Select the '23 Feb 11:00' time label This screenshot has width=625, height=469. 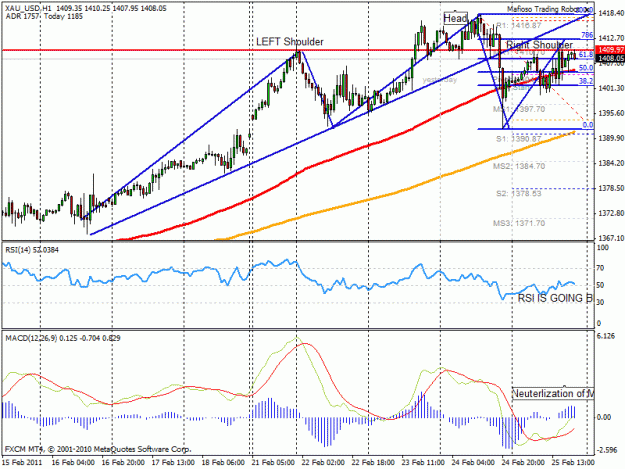423,463
